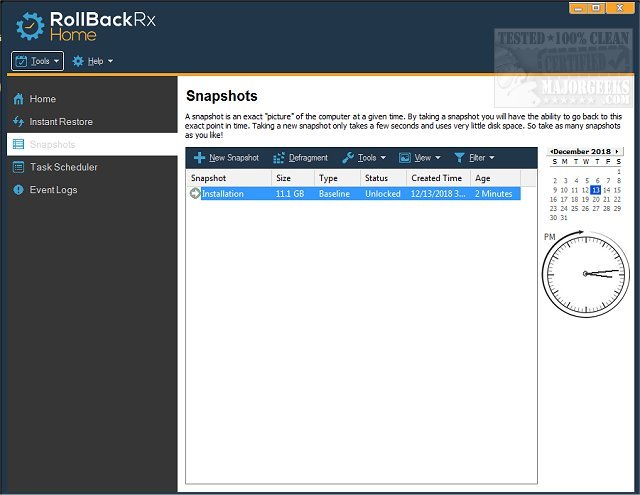Click the 2 Minutes age cell
Viewport: 640px width, 495px height.
pos(493,193)
